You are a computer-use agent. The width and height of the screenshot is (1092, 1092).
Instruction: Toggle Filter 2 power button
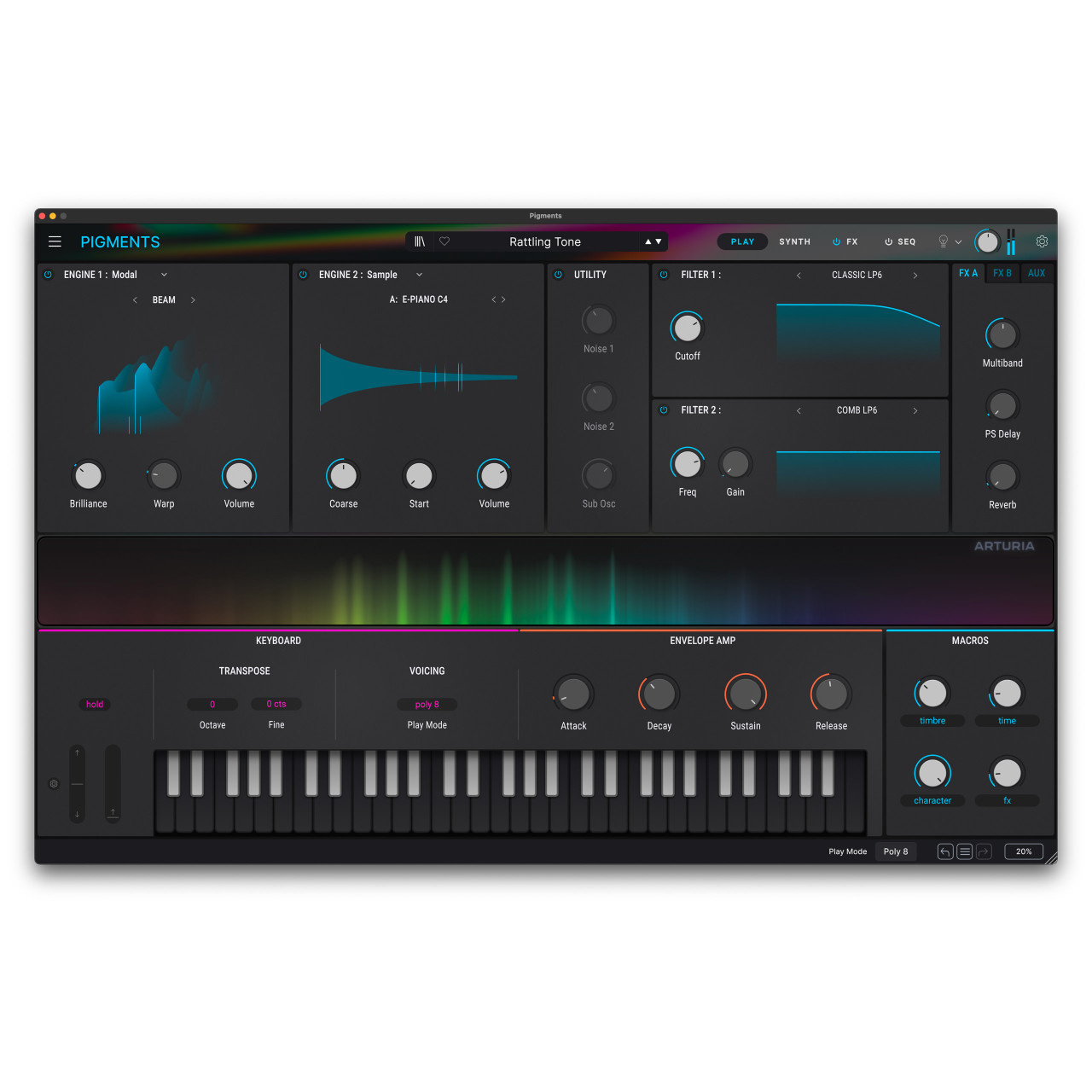(663, 410)
